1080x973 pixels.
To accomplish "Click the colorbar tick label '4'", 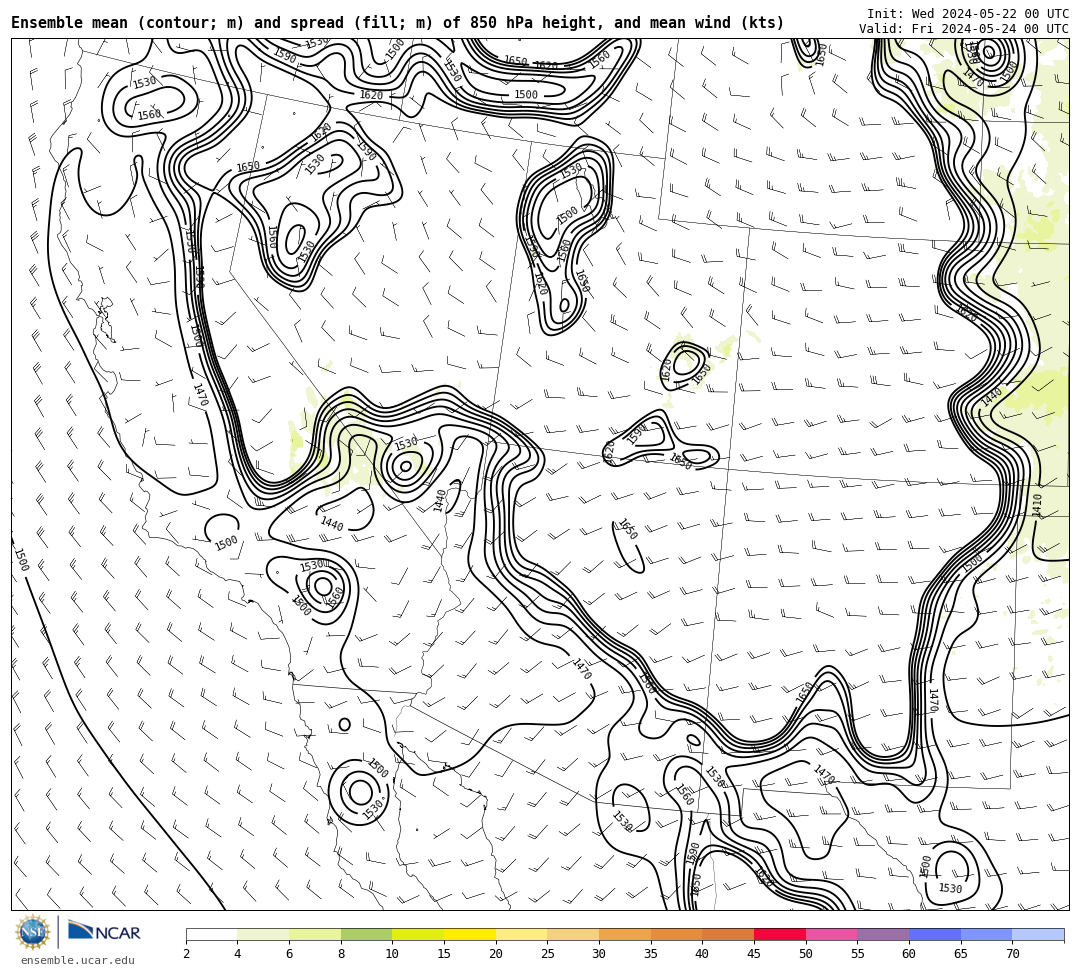I will coord(238,954).
